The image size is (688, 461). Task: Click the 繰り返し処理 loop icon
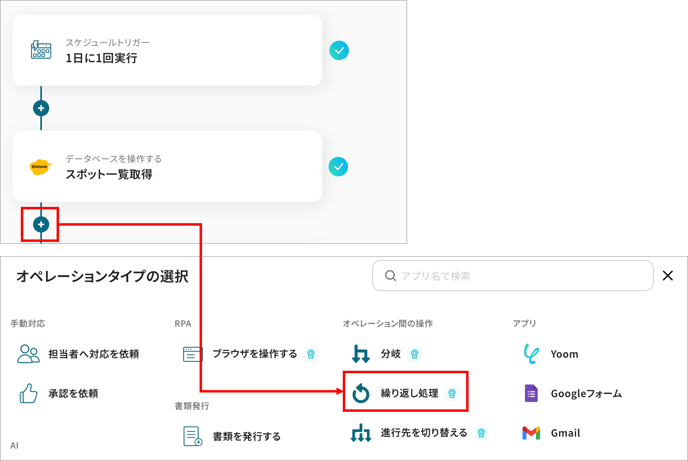point(361,393)
